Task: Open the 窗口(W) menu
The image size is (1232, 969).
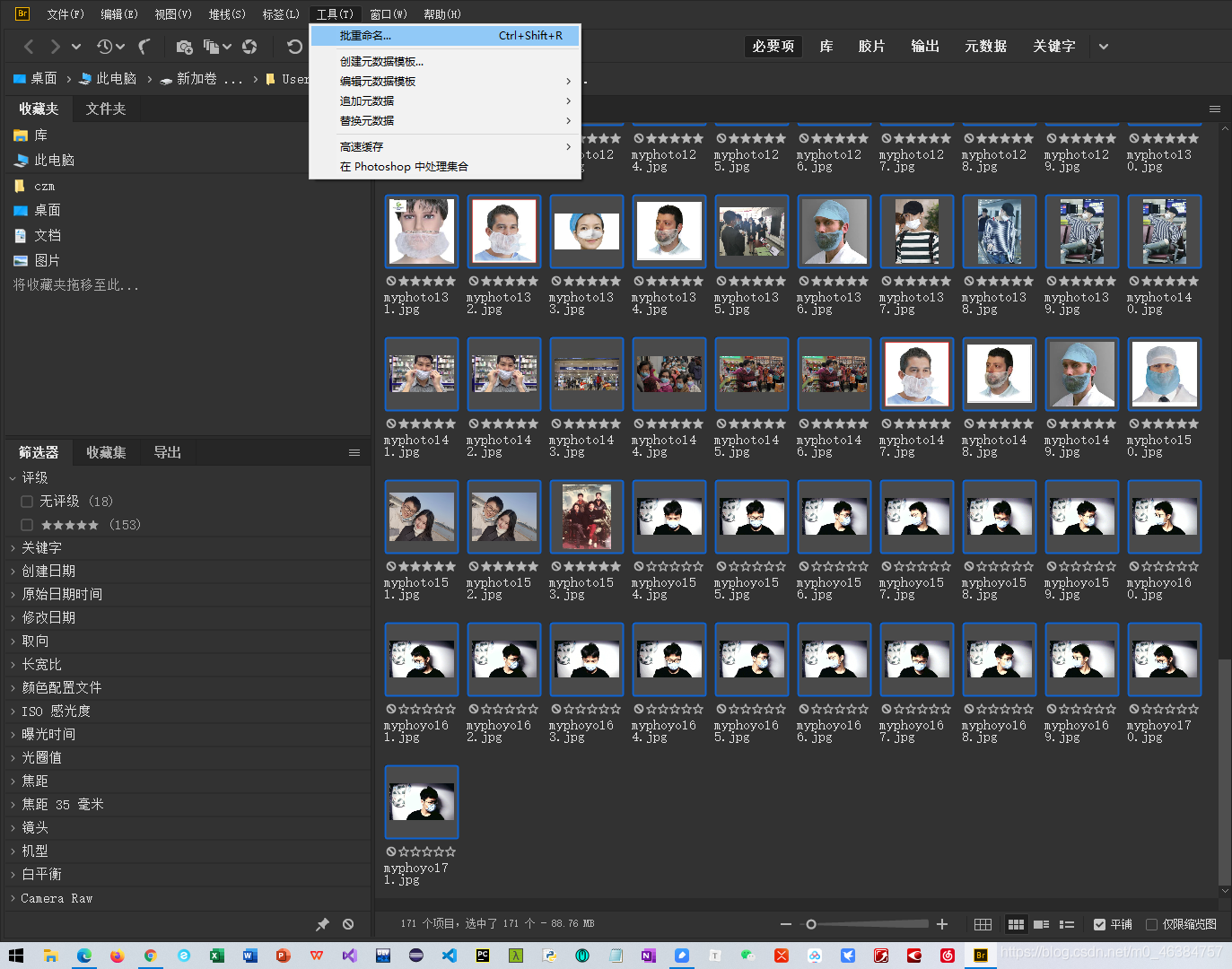Action: coord(389,14)
